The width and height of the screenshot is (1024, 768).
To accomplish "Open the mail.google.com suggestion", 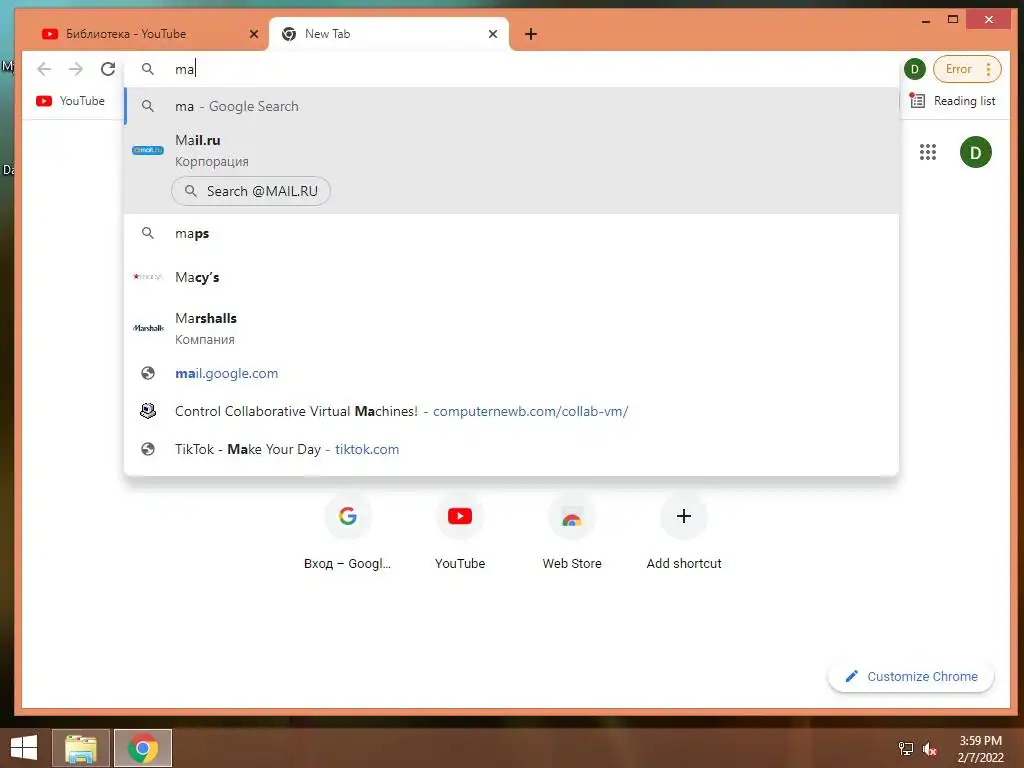I will (x=511, y=373).
